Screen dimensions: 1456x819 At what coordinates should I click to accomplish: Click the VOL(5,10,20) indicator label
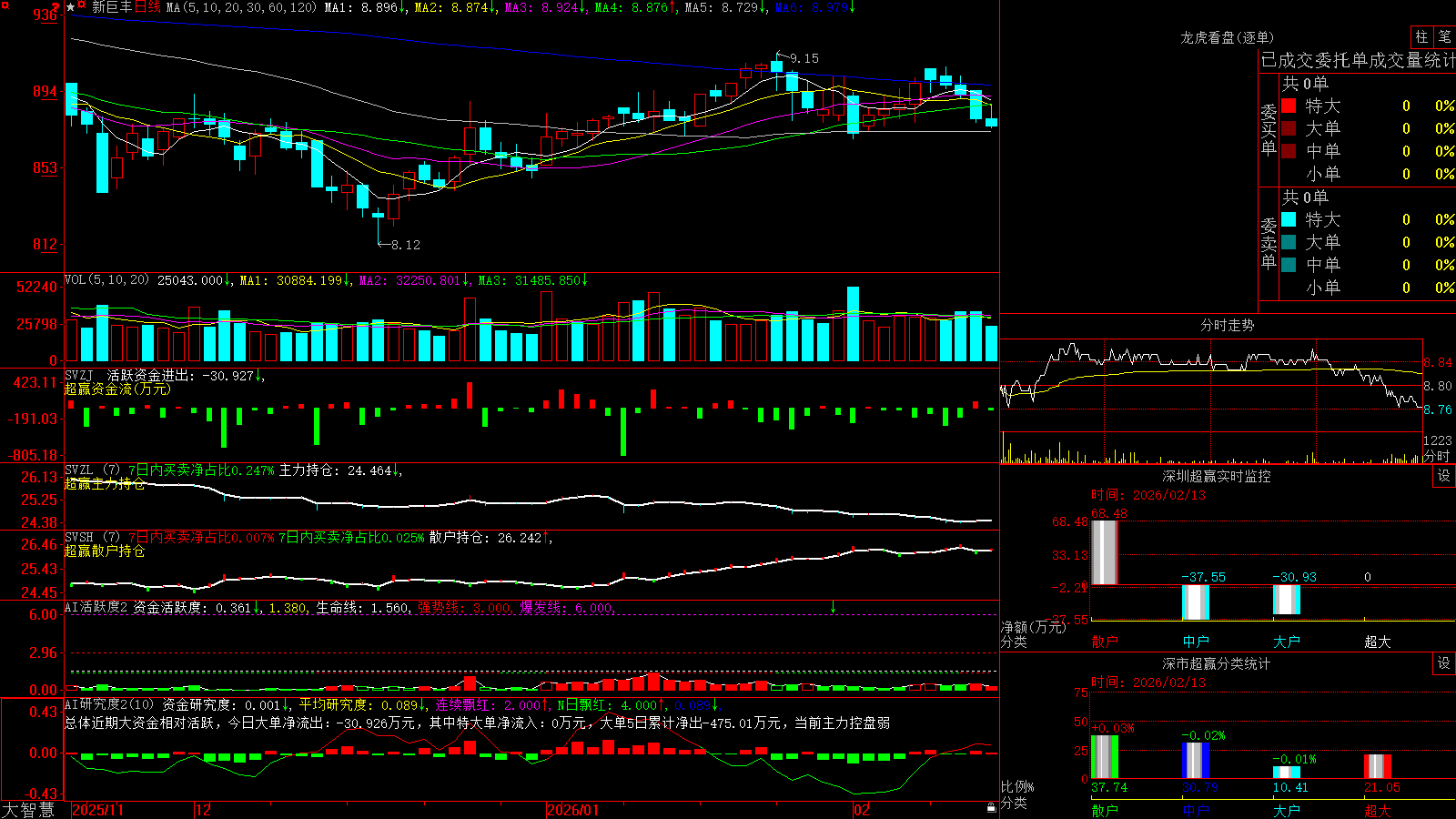106,279
